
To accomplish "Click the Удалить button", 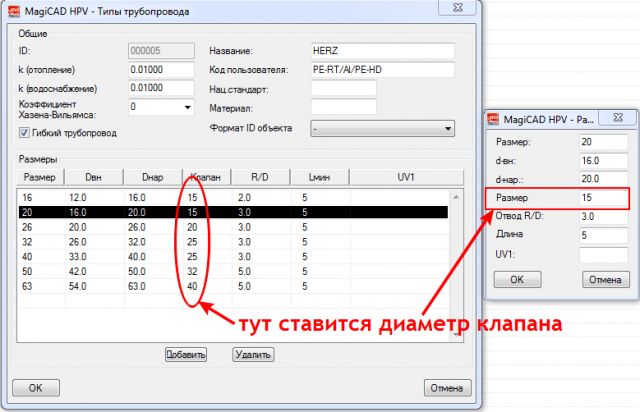I will 253,354.
